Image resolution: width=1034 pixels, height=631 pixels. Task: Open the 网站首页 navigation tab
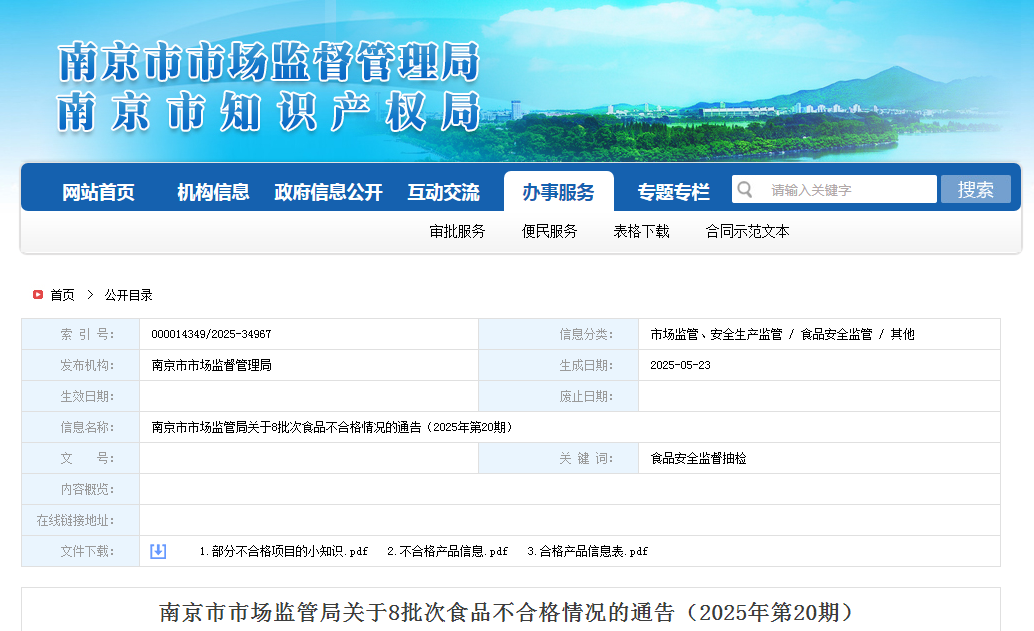click(x=98, y=192)
